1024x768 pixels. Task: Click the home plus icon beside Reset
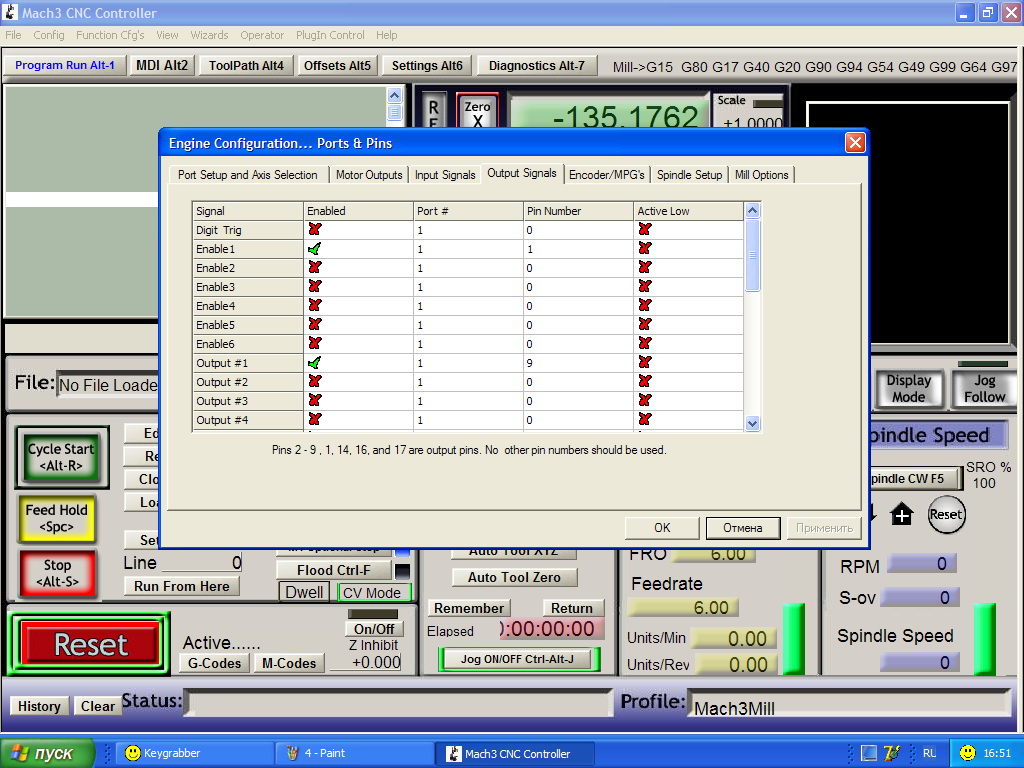point(902,515)
